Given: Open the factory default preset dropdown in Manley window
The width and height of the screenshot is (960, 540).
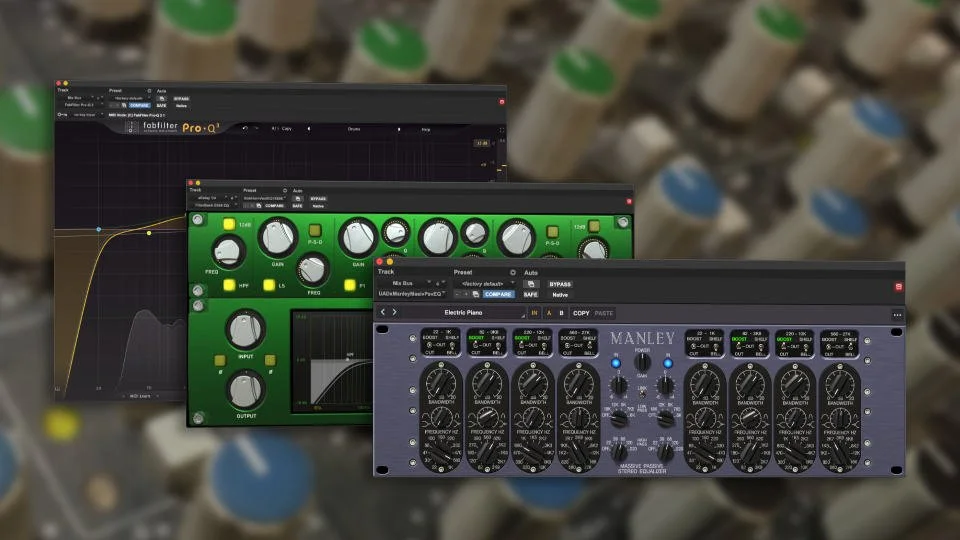Looking at the screenshot, I should coord(486,283).
